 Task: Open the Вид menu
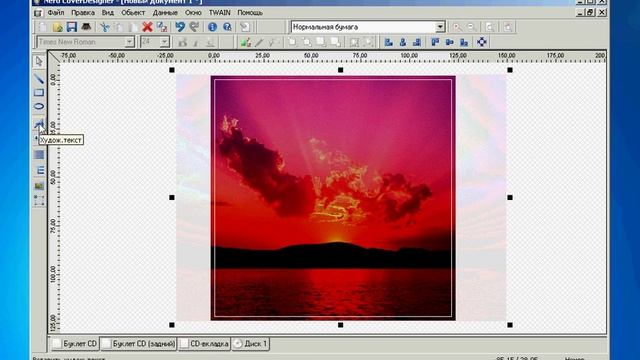108,13
